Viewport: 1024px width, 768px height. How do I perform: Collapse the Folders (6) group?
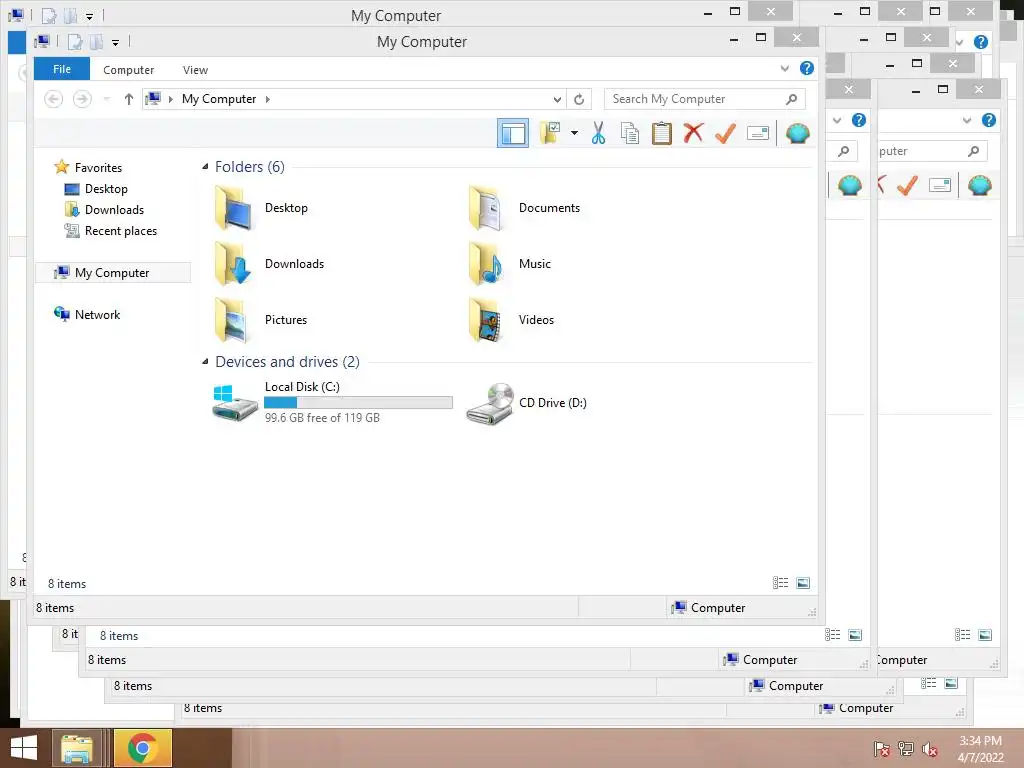click(x=205, y=167)
